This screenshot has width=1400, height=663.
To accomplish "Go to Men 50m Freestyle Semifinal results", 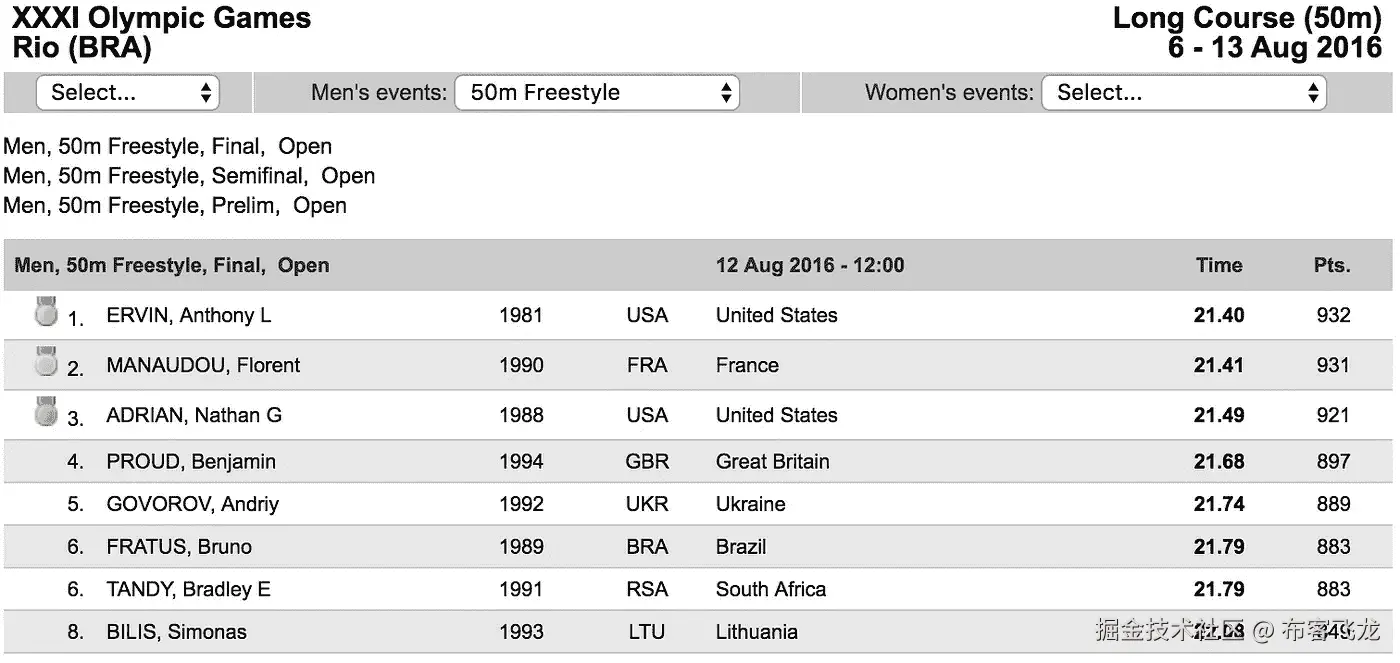I will pyautogui.click(x=189, y=176).
